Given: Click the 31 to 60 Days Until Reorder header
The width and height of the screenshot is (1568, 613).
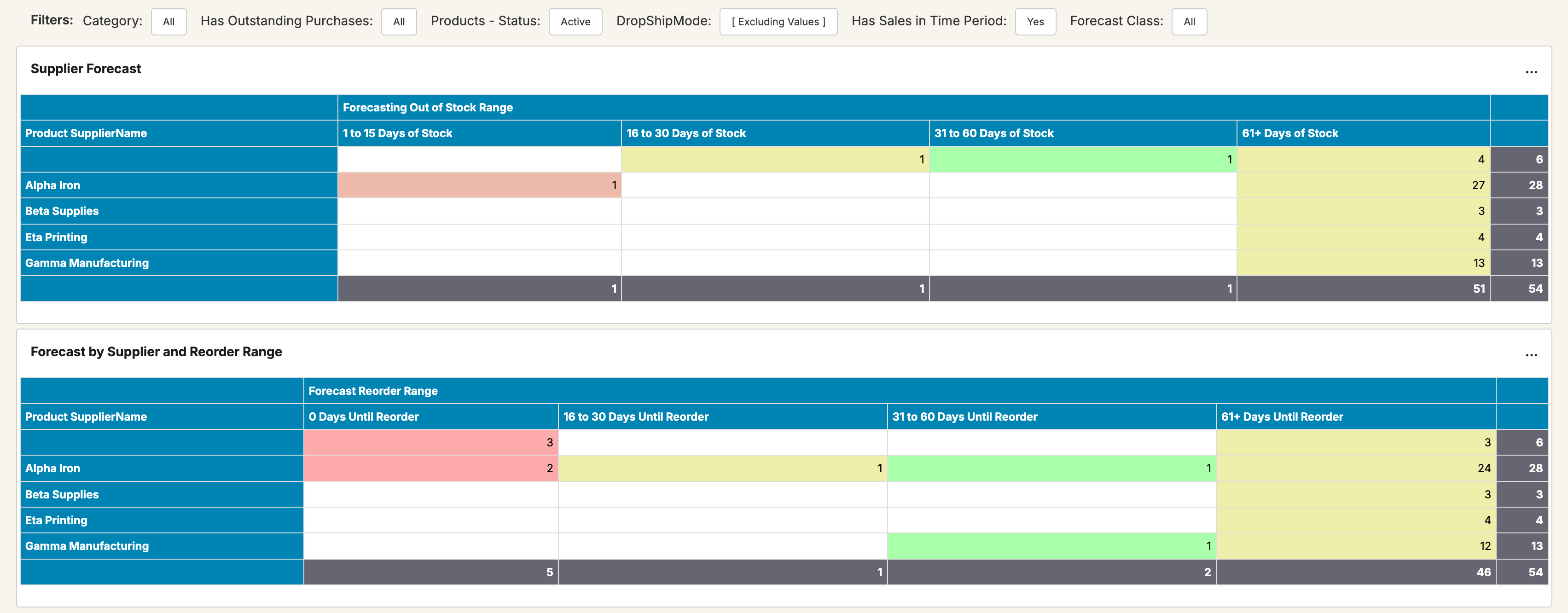Looking at the screenshot, I should (x=964, y=417).
